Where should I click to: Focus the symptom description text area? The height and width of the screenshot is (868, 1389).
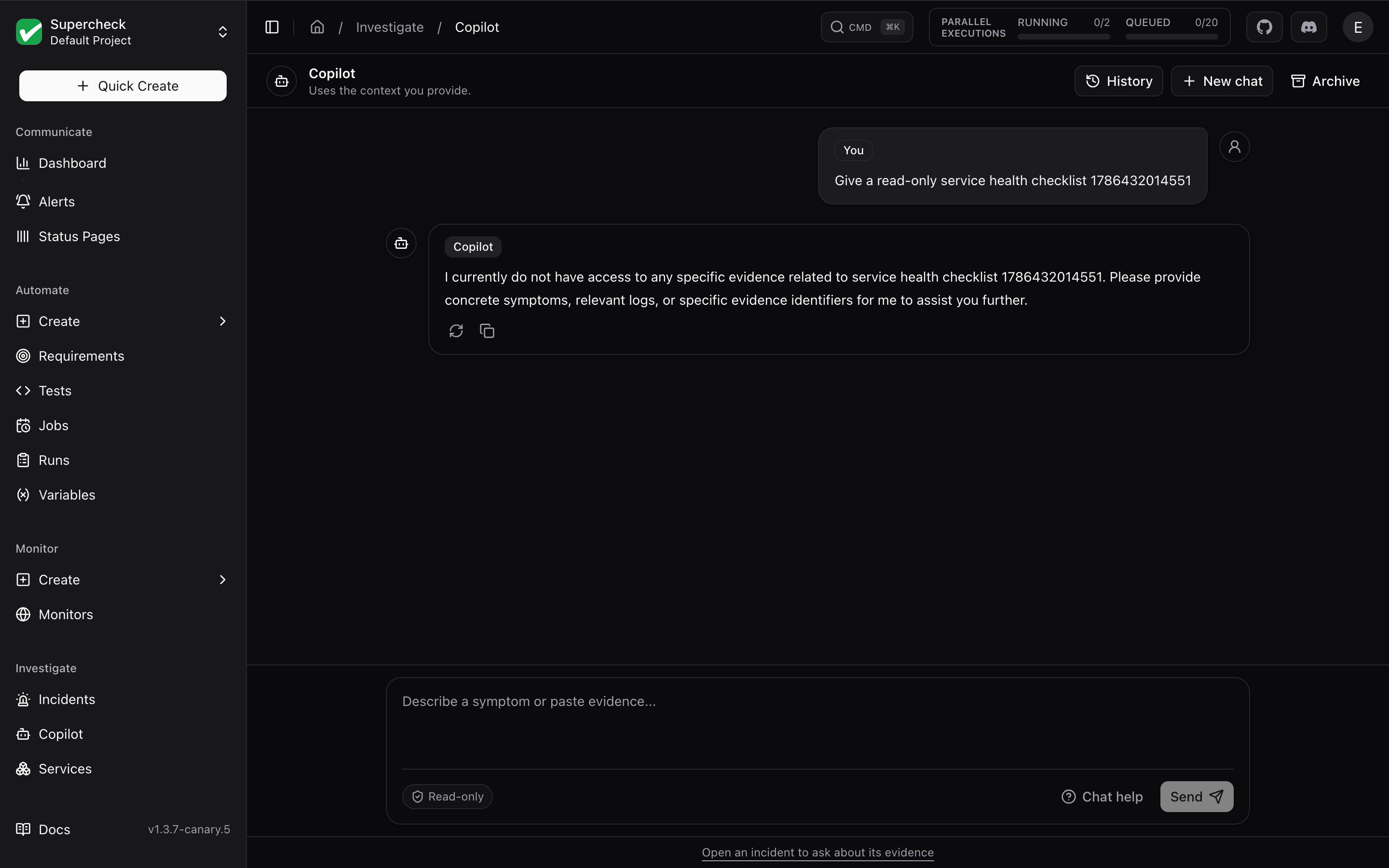[818, 723]
